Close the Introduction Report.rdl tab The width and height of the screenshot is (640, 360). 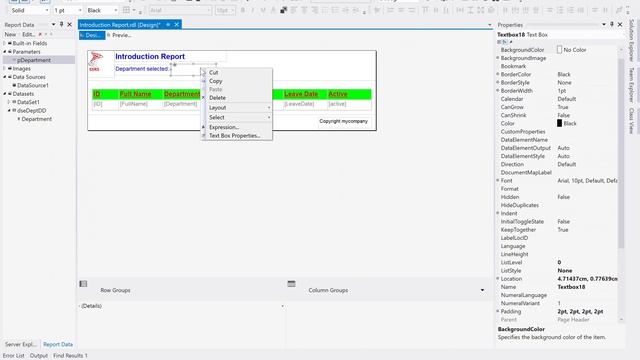pyautogui.click(x=177, y=24)
